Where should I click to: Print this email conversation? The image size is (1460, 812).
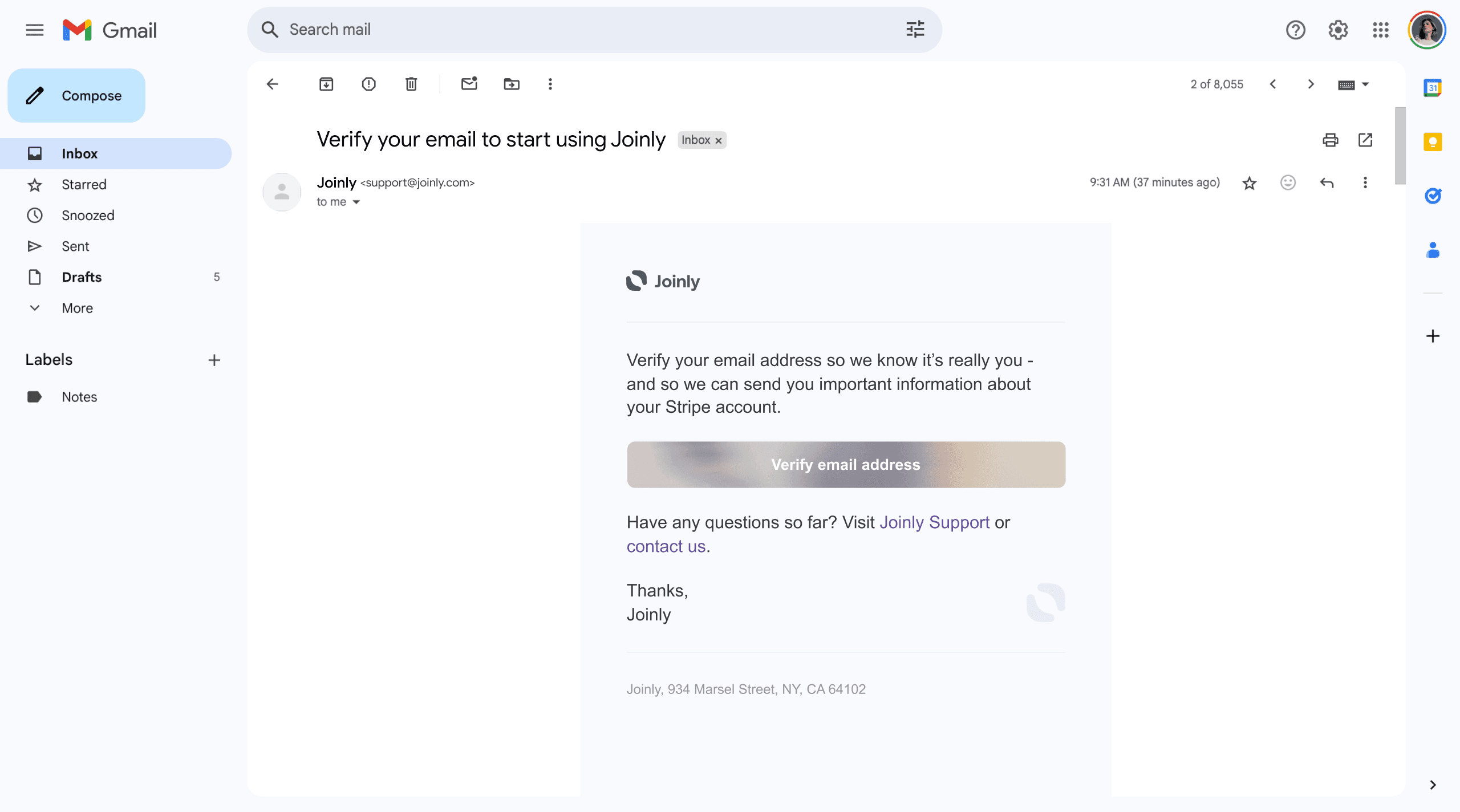pyautogui.click(x=1330, y=140)
